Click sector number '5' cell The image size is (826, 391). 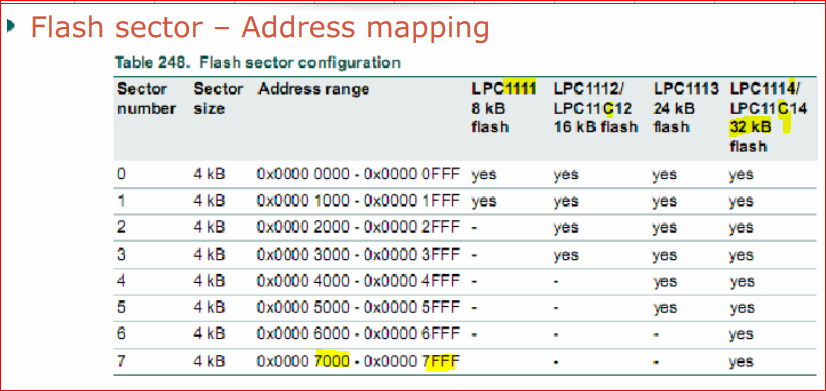point(121,308)
